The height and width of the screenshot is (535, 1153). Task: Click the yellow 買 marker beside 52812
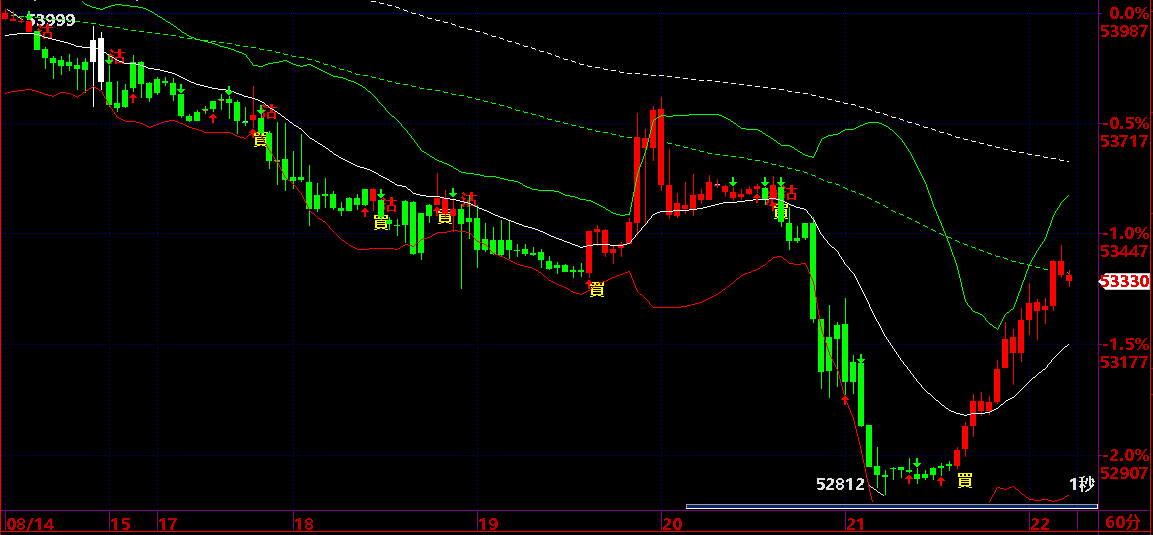[965, 481]
